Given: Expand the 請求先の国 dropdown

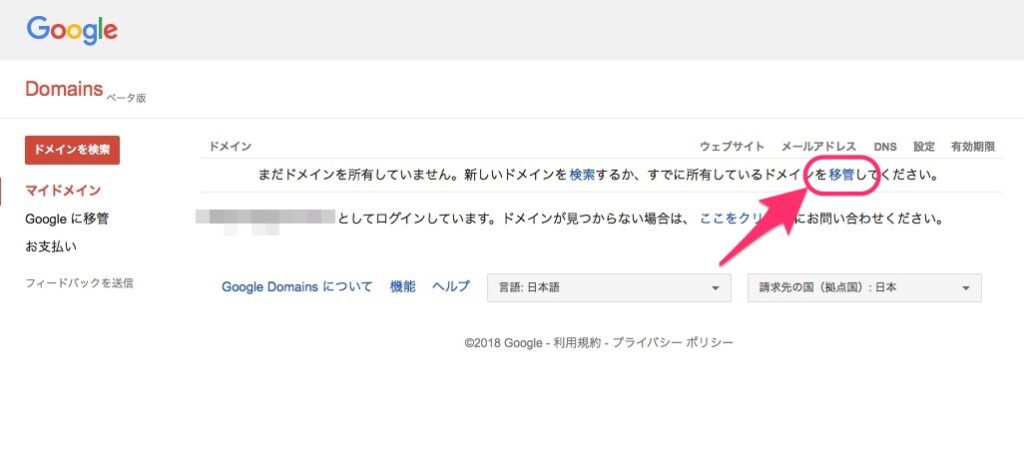Looking at the screenshot, I should (864, 288).
